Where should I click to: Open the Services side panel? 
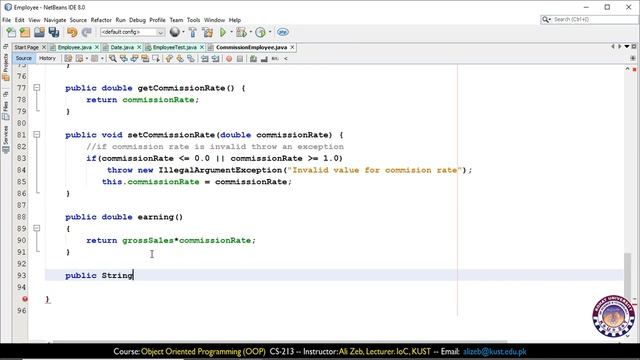point(5,139)
